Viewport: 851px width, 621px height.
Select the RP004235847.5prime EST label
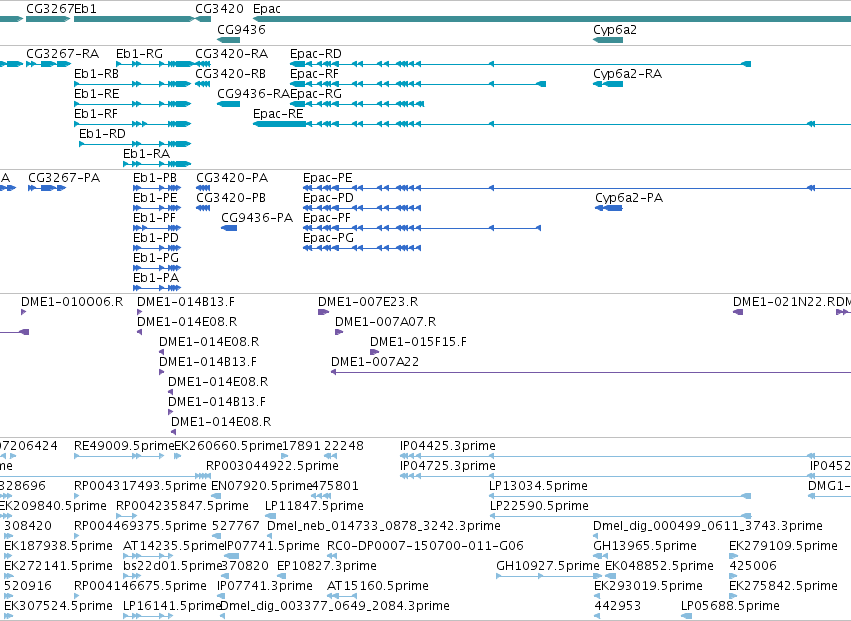(182, 506)
